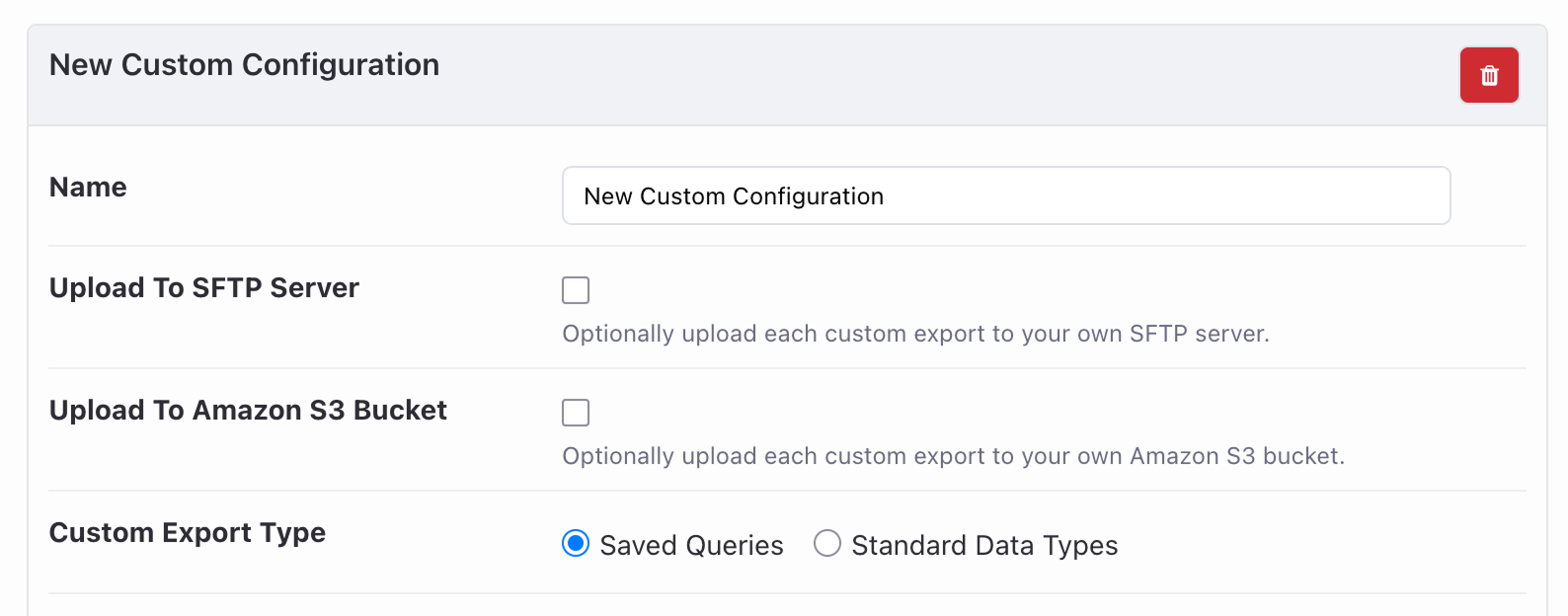Viewport: 1568px width, 616px height.
Task: Choose the Standard Data Types radio button
Action: point(827,544)
